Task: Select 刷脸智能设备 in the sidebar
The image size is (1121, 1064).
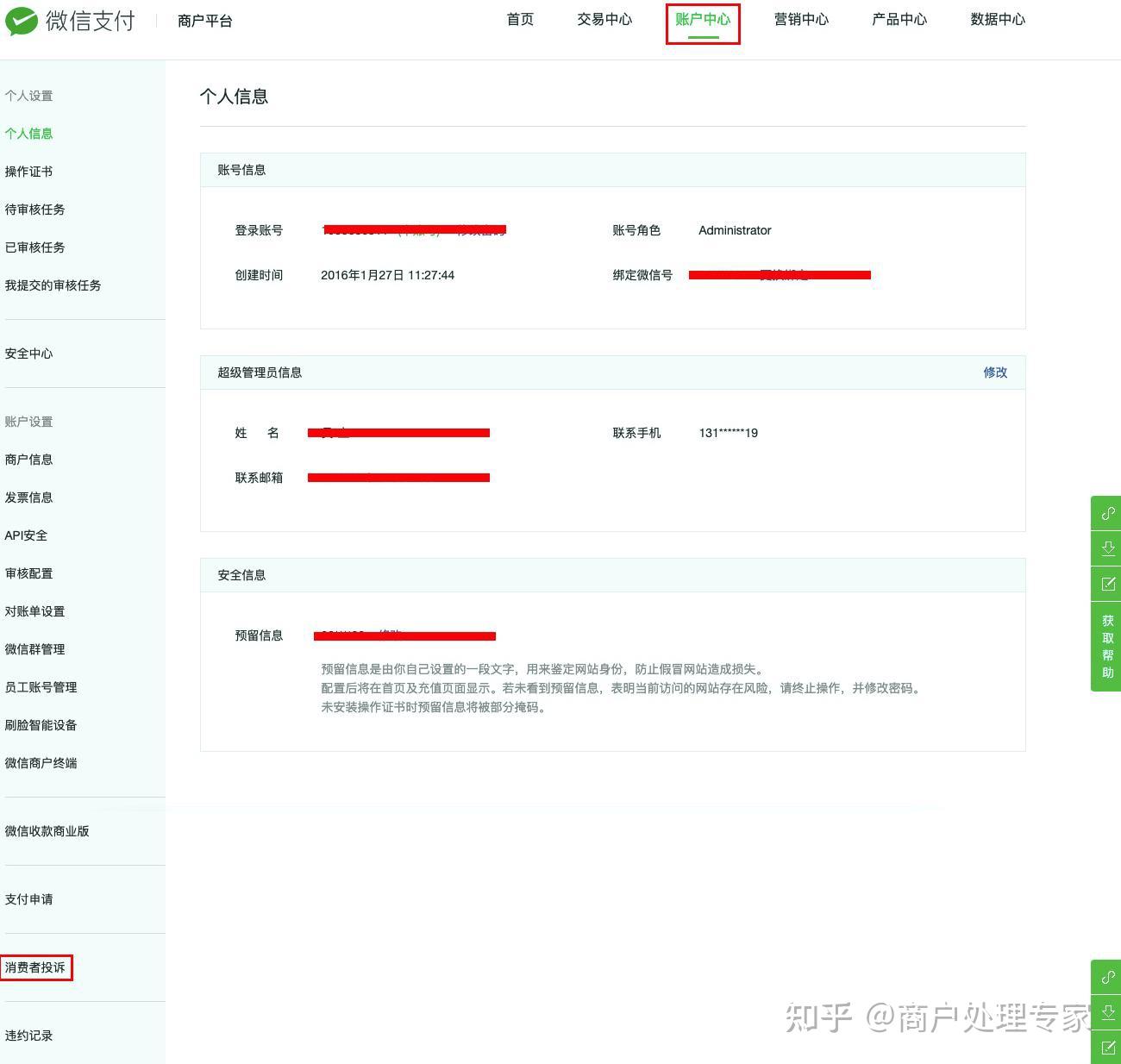Action: coord(41,725)
